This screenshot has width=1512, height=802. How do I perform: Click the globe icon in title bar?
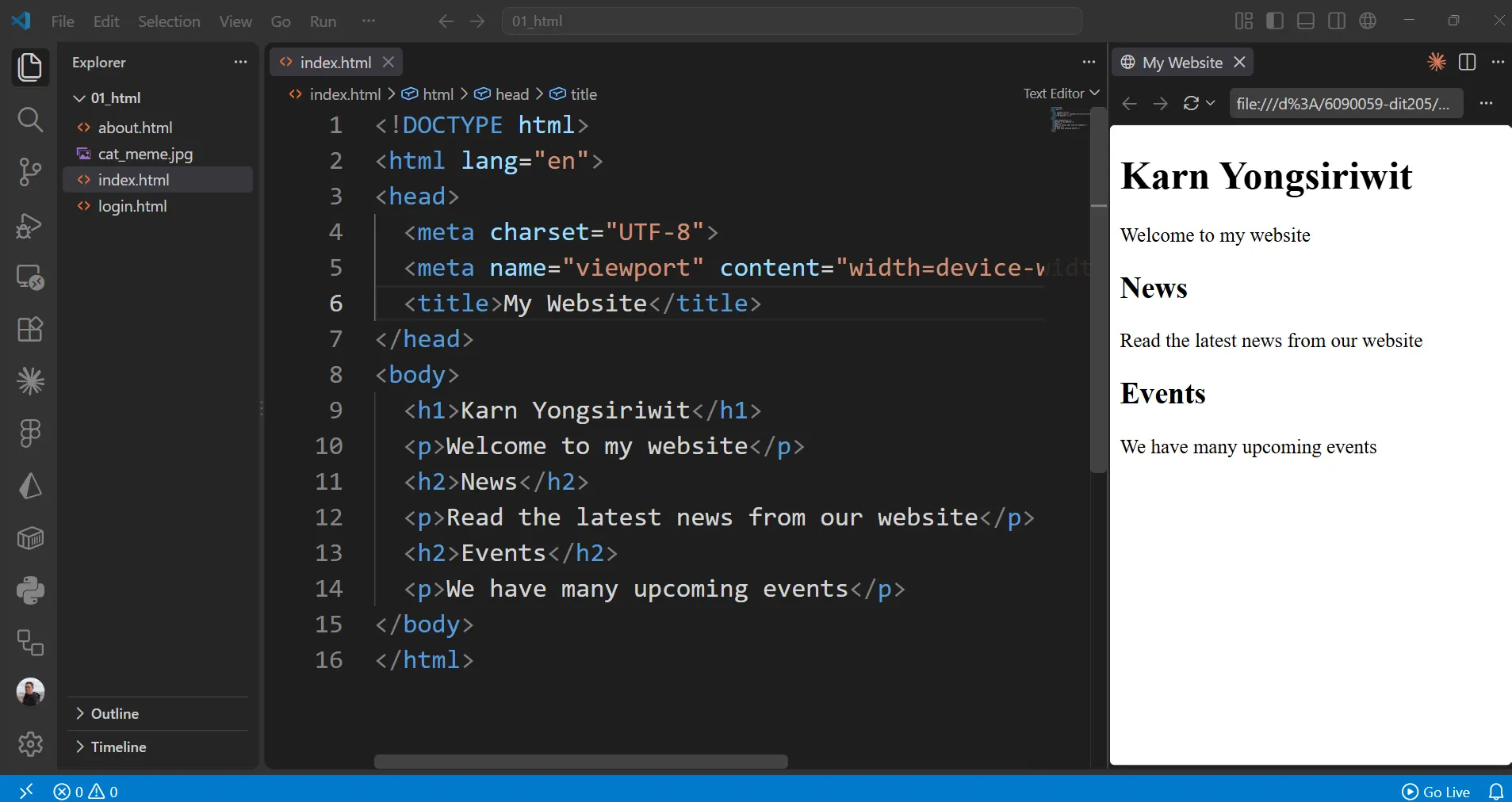click(x=1368, y=21)
